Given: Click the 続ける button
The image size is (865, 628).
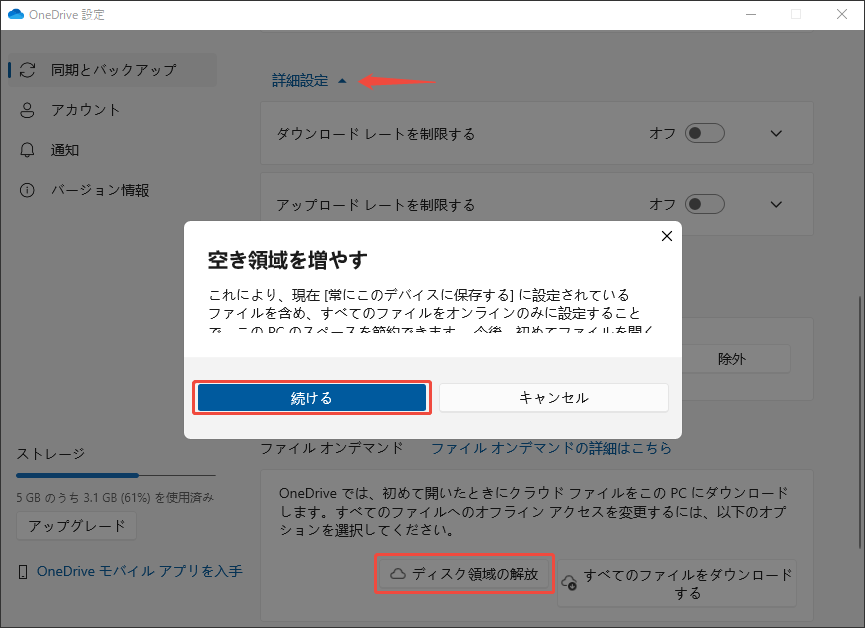Looking at the screenshot, I should pos(312,398).
